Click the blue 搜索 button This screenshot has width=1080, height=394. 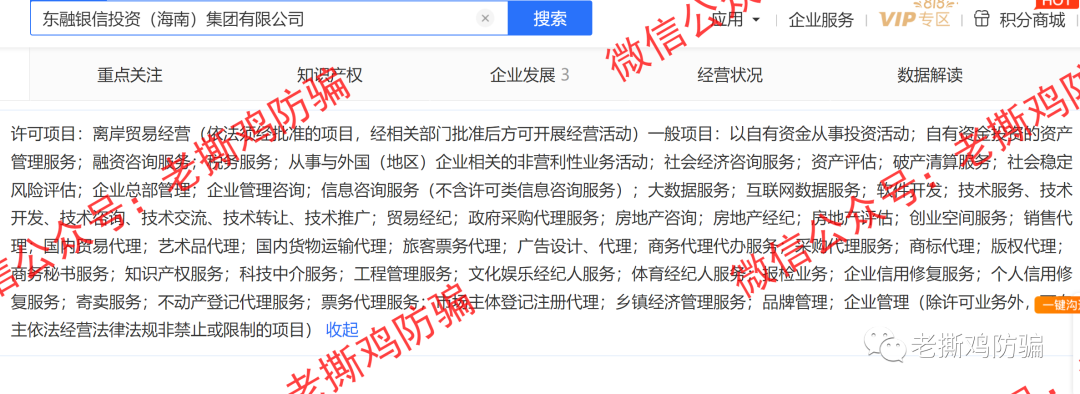550,18
